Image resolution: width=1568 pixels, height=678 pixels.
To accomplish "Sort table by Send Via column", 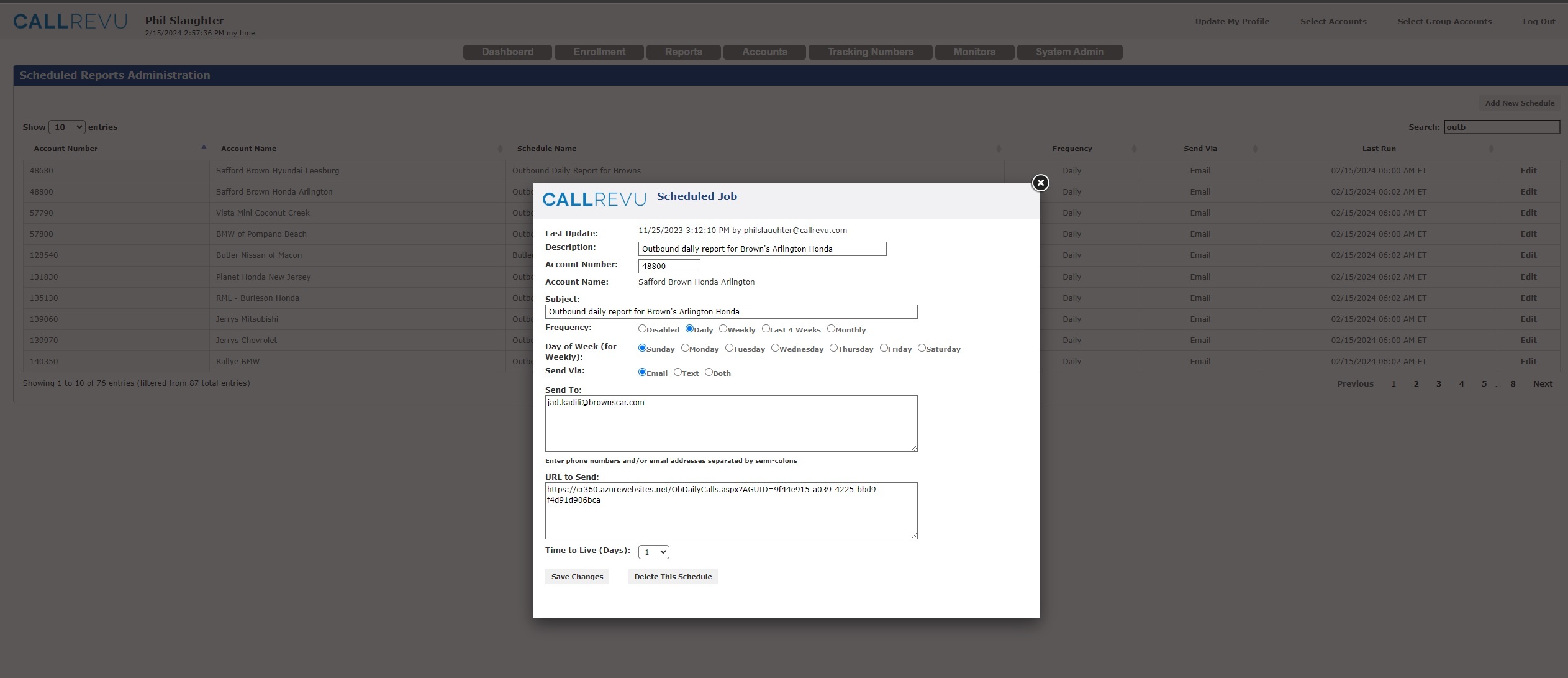I will tap(1200, 149).
